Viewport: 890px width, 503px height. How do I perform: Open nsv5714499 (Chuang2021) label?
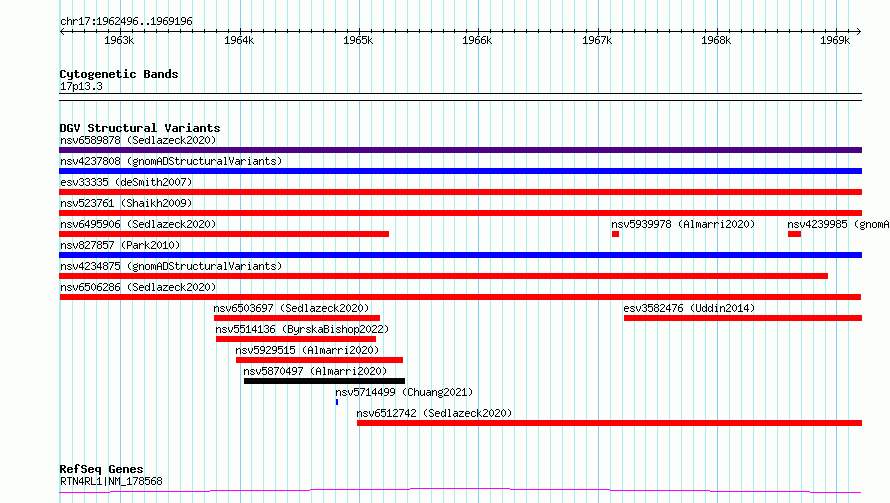[x=404, y=392]
